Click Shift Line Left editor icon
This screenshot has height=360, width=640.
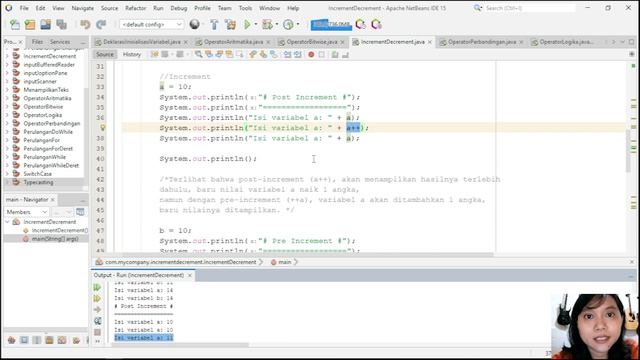[x=287, y=54]
